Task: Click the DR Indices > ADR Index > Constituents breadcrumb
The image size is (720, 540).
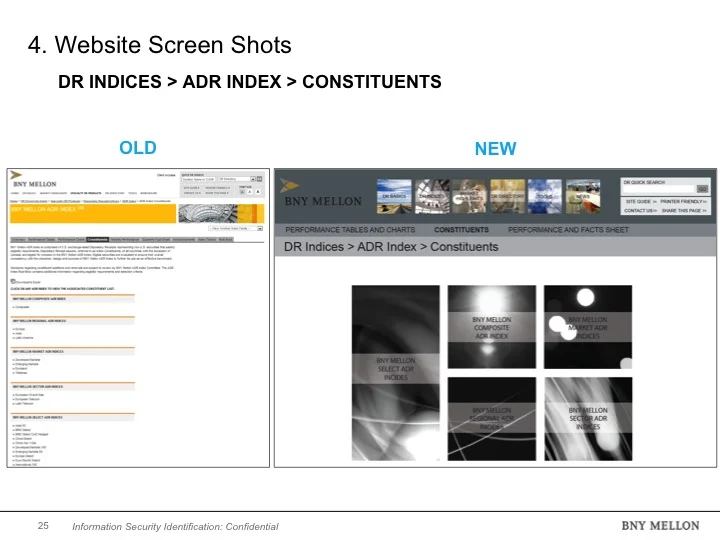Action: coord(391,247)
